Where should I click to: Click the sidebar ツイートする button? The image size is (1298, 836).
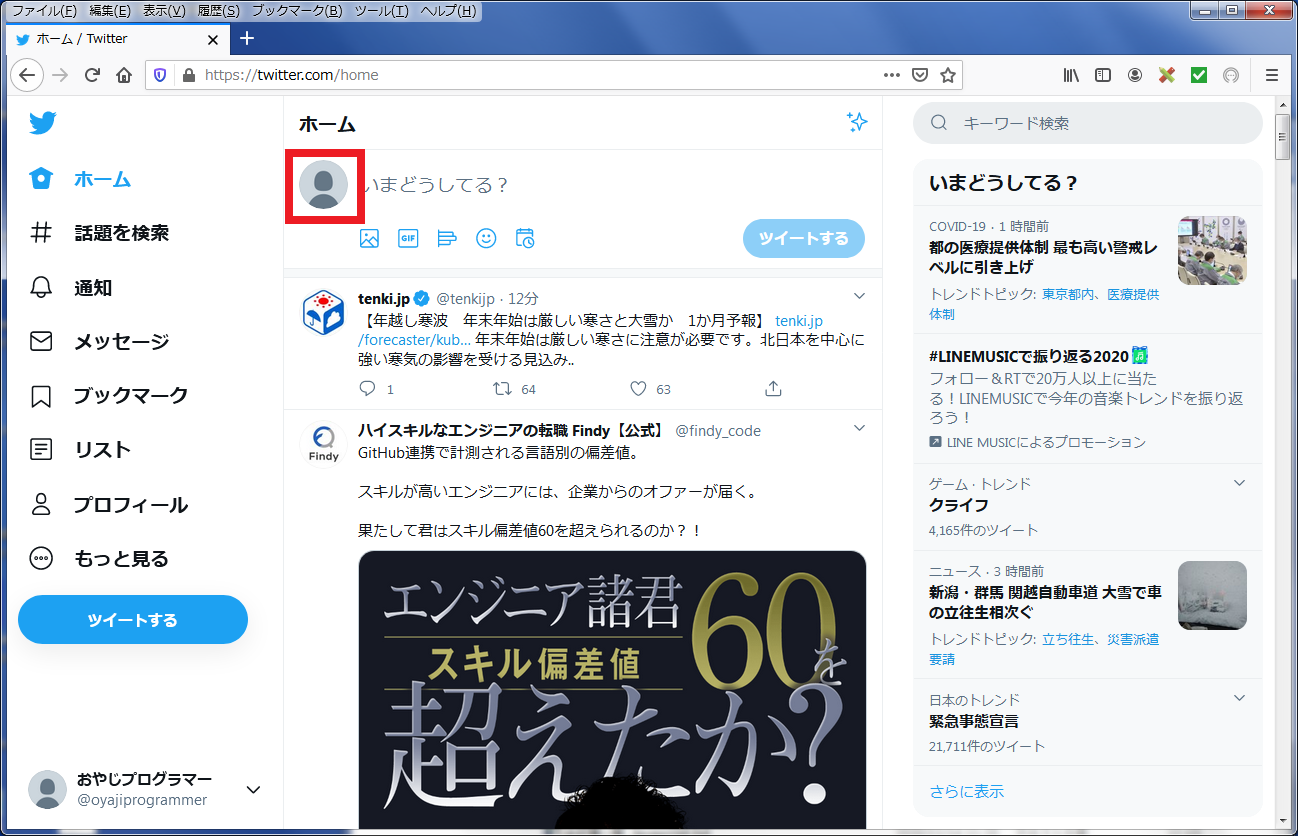point(133,620)
